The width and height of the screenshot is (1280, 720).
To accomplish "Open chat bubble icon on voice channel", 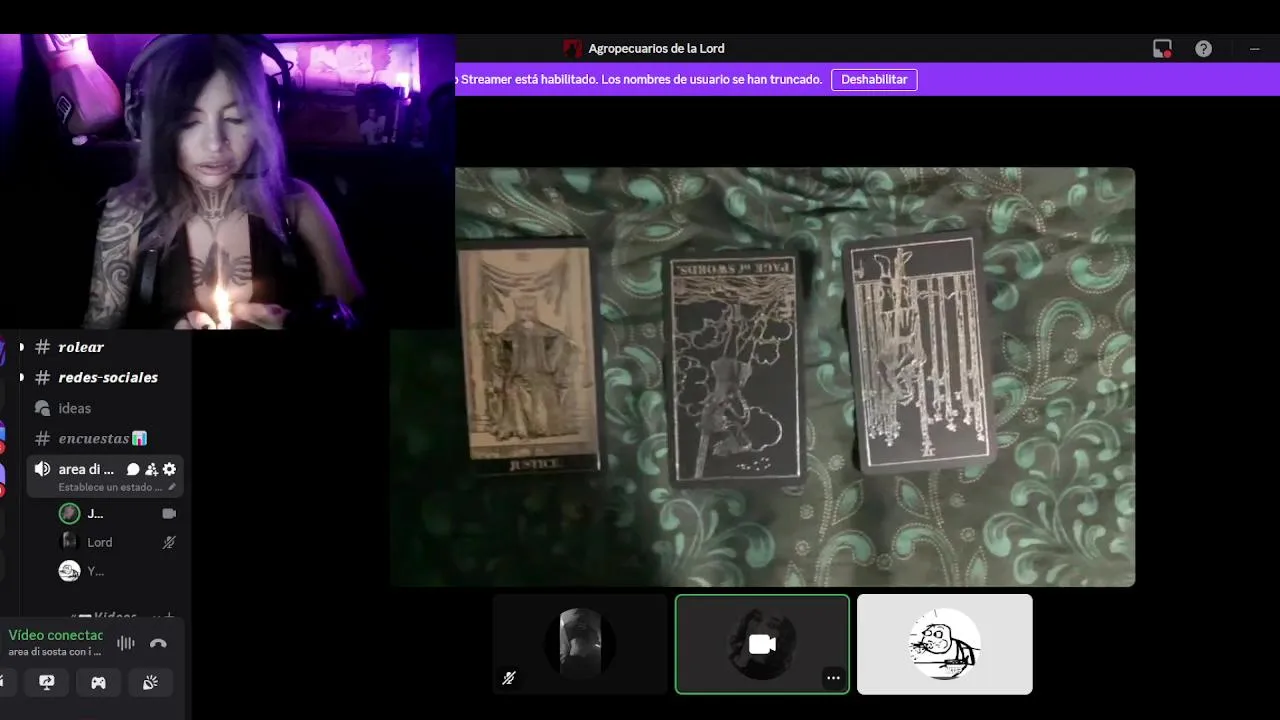I will pyautogui.click(x=133, y=469).
